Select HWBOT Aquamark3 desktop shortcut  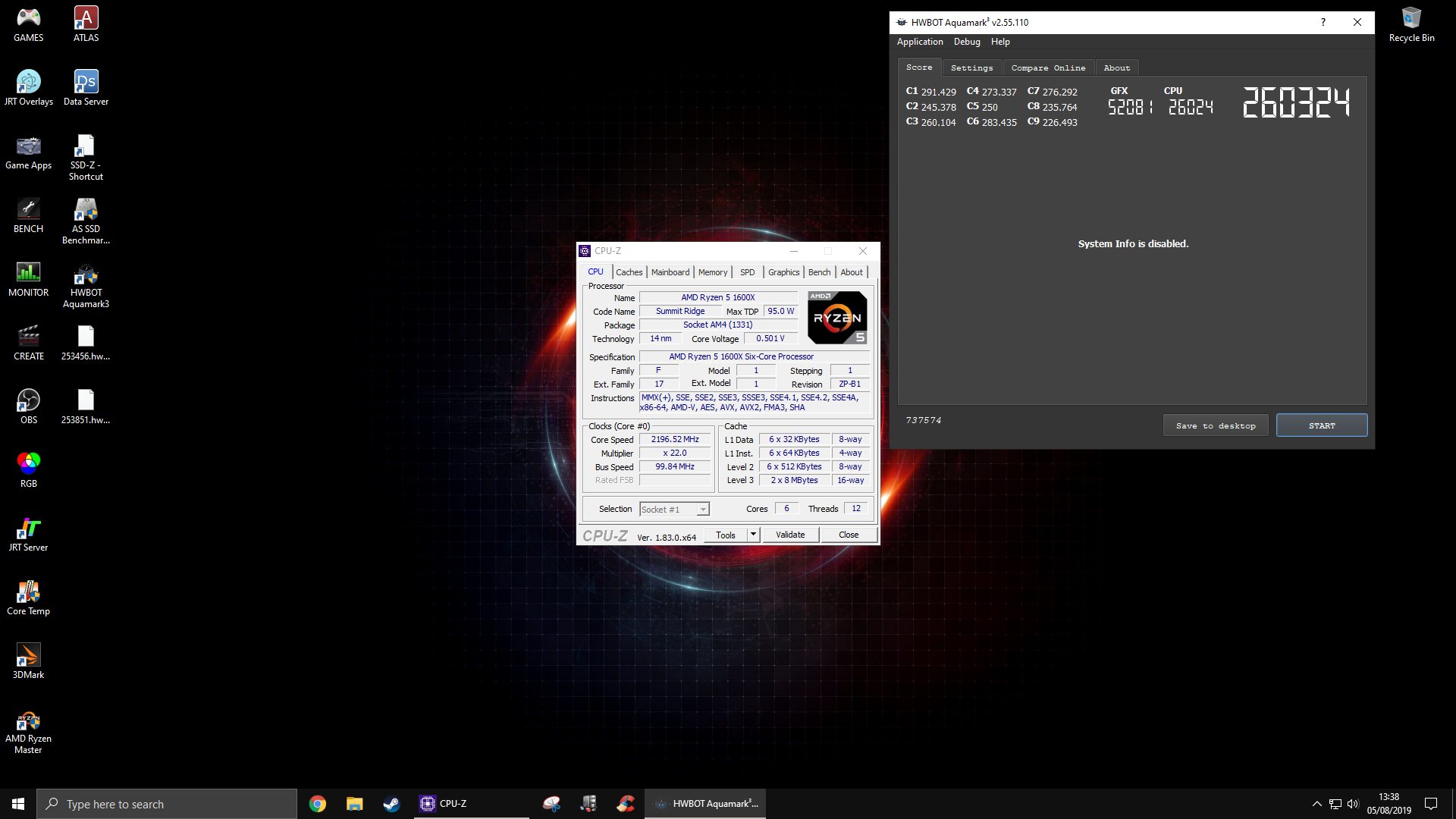pos(86,285)
